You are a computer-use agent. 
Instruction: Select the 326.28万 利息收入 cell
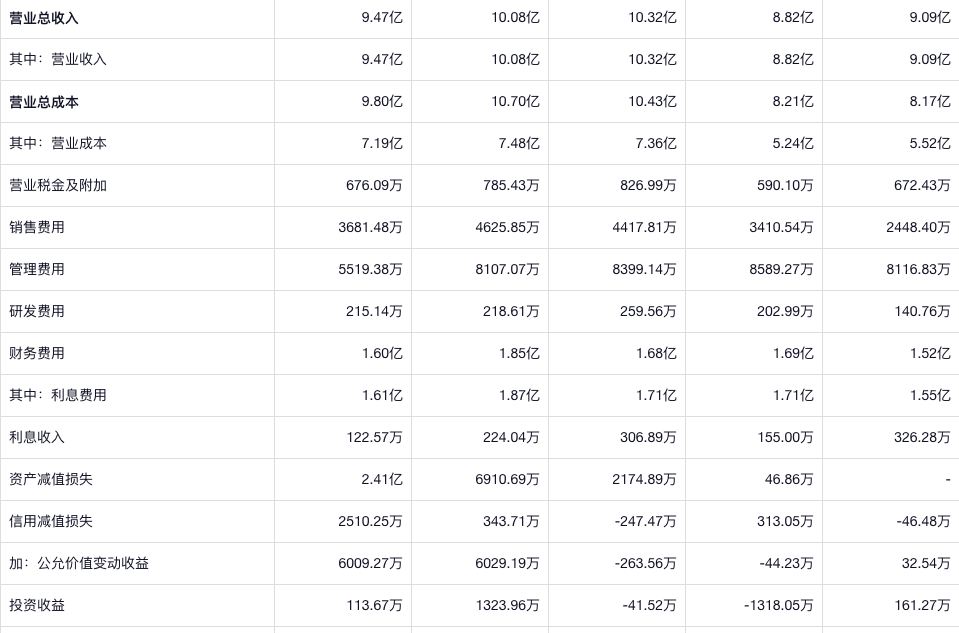coord(922,437)
